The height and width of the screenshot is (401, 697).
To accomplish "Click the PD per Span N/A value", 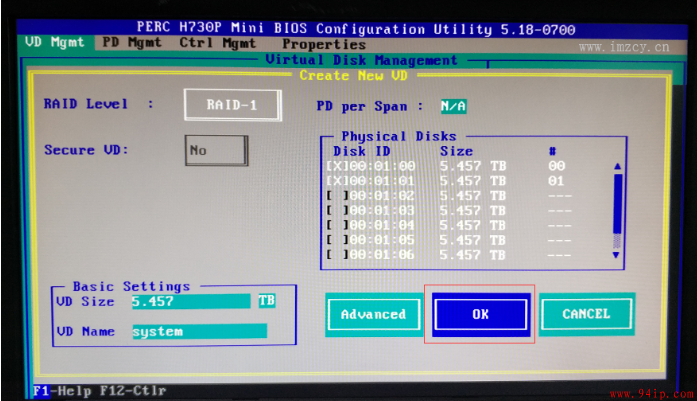I will pyautogui.click(x=453, y=106).
